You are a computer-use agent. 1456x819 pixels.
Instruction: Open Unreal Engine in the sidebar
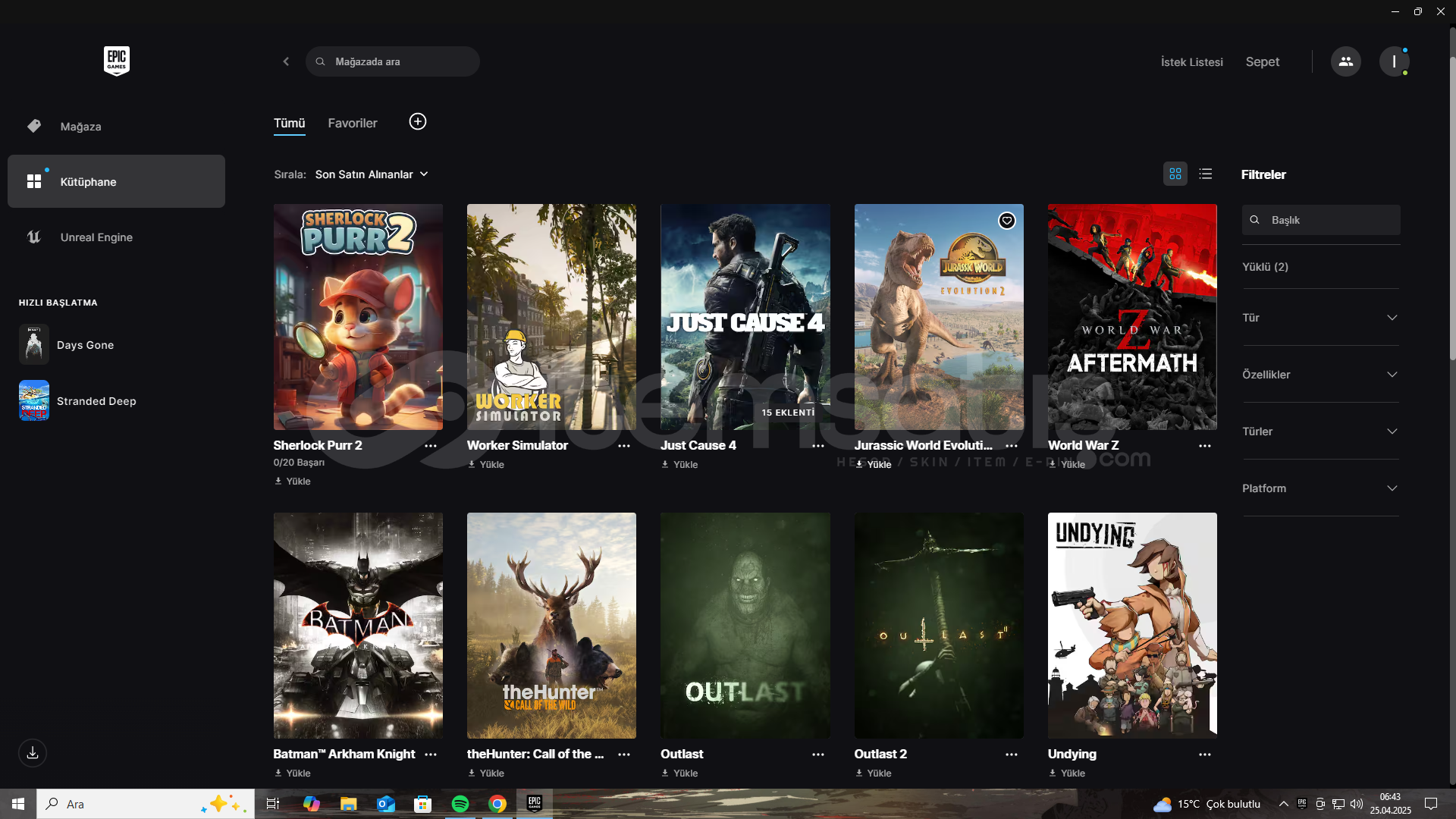116,237
